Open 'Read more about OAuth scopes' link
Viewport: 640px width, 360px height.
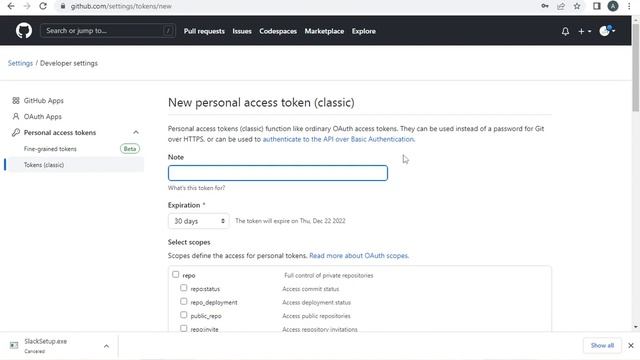click(x=359, y=256)
